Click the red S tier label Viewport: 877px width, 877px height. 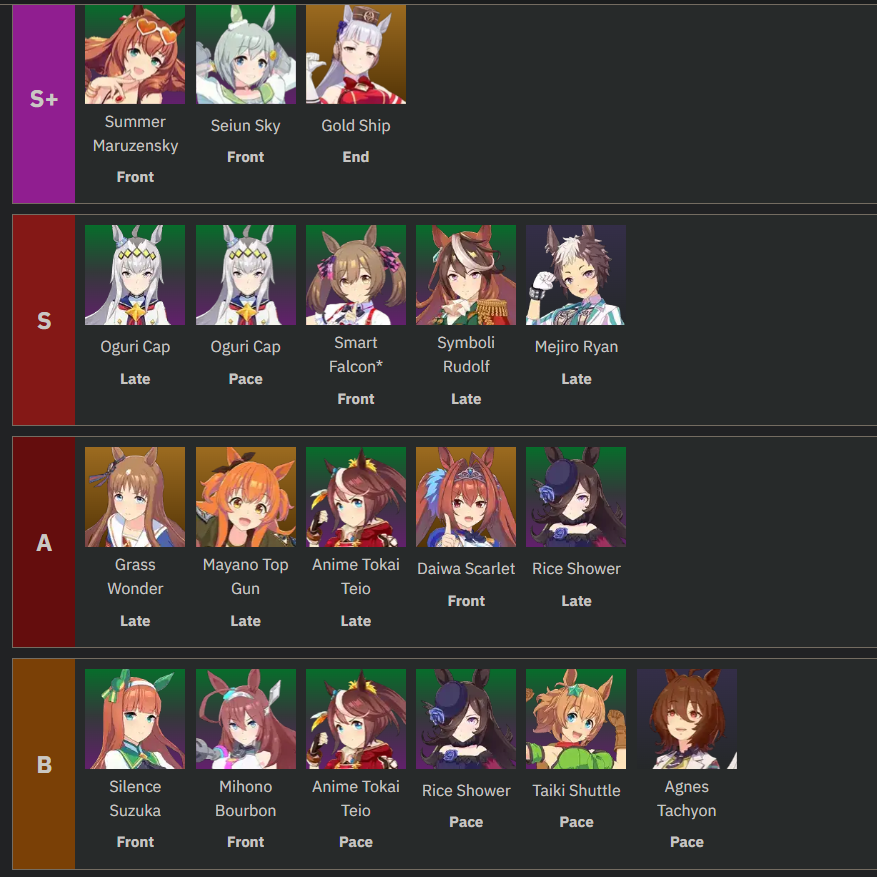[x=44, y=321]
